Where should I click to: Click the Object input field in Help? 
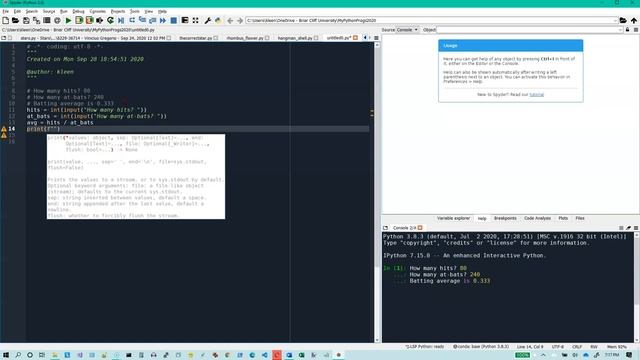[529, 30]
